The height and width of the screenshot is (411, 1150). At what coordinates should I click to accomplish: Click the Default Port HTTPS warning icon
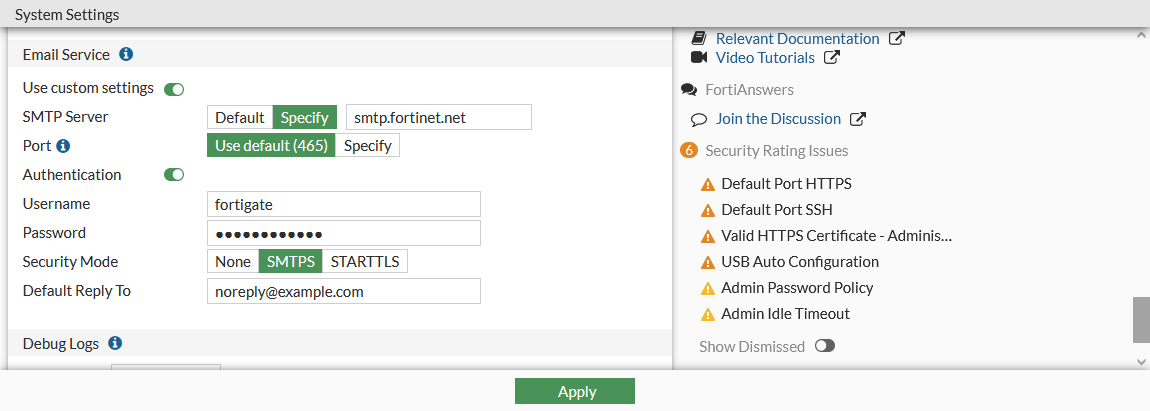pyautogui.click(x=708, y=184)
